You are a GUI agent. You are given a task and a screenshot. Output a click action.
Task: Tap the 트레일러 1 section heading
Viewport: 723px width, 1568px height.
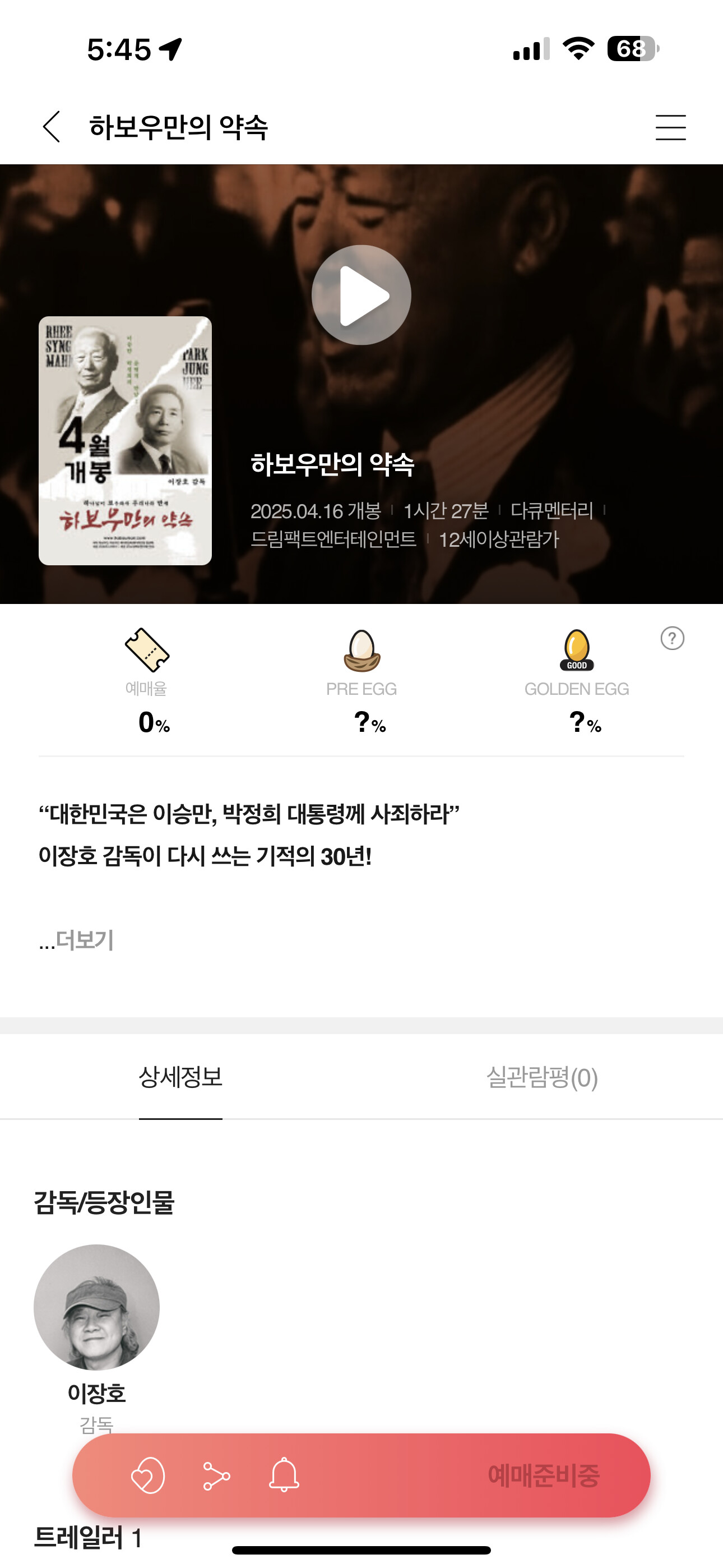tap(88, 1538)
